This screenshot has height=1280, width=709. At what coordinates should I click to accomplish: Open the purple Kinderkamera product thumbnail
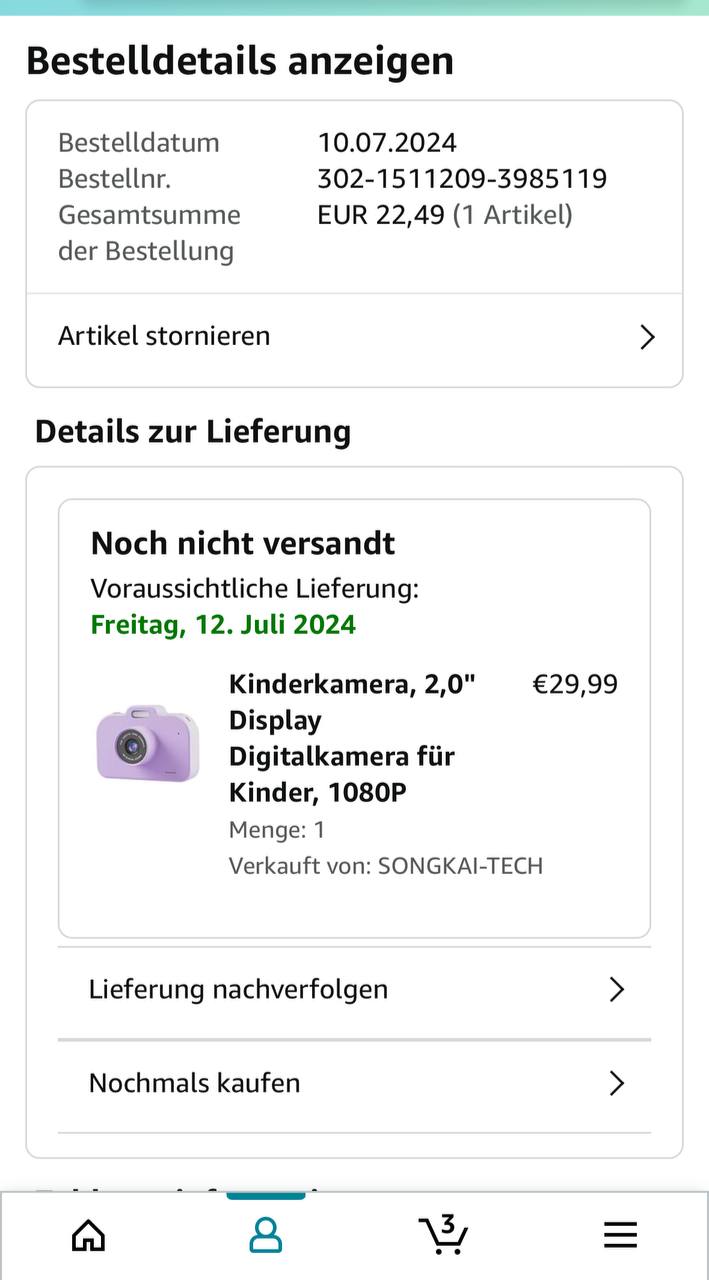click(147, 743)
